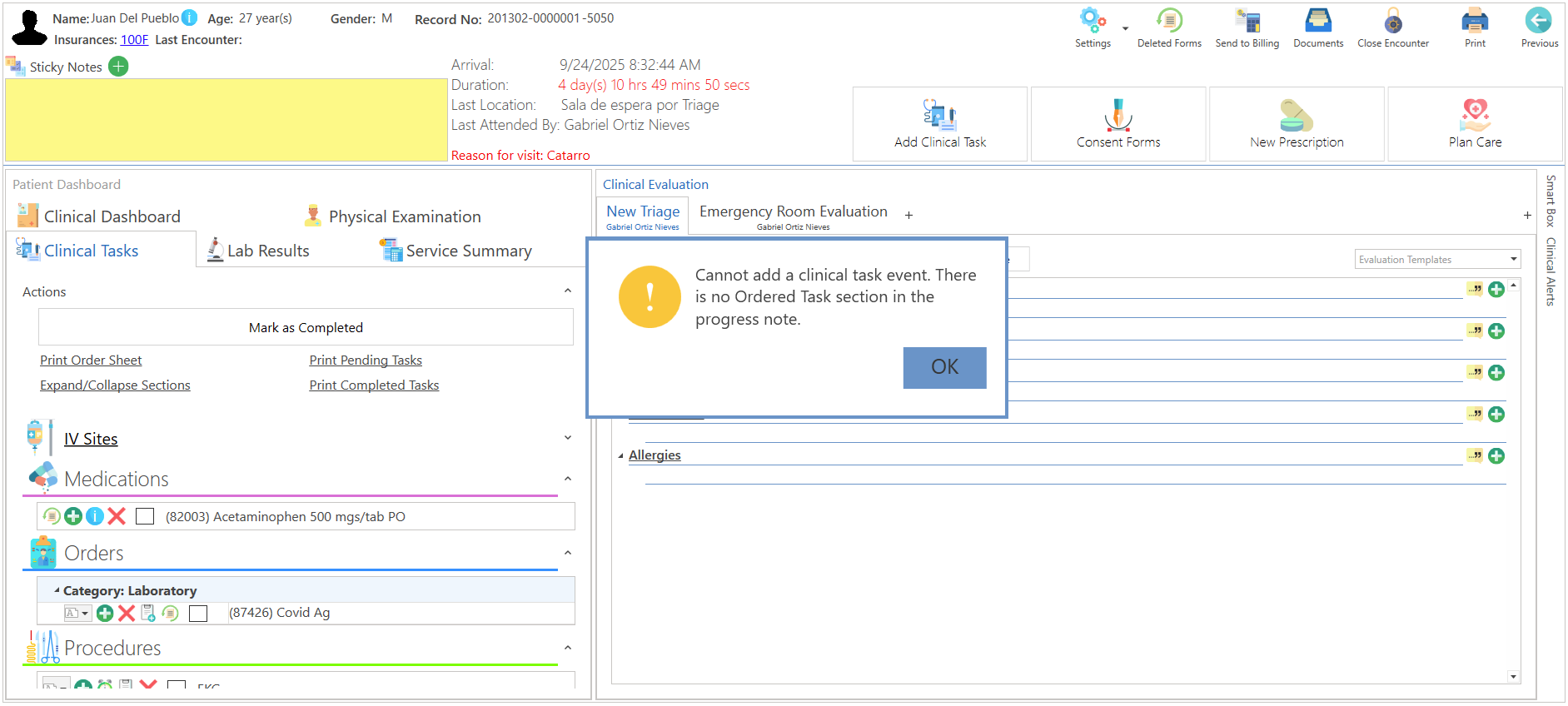Click Covid Ag clipboard result icon
The height and width of the screenshot is (706, 1568).
[x=148, y=614]
